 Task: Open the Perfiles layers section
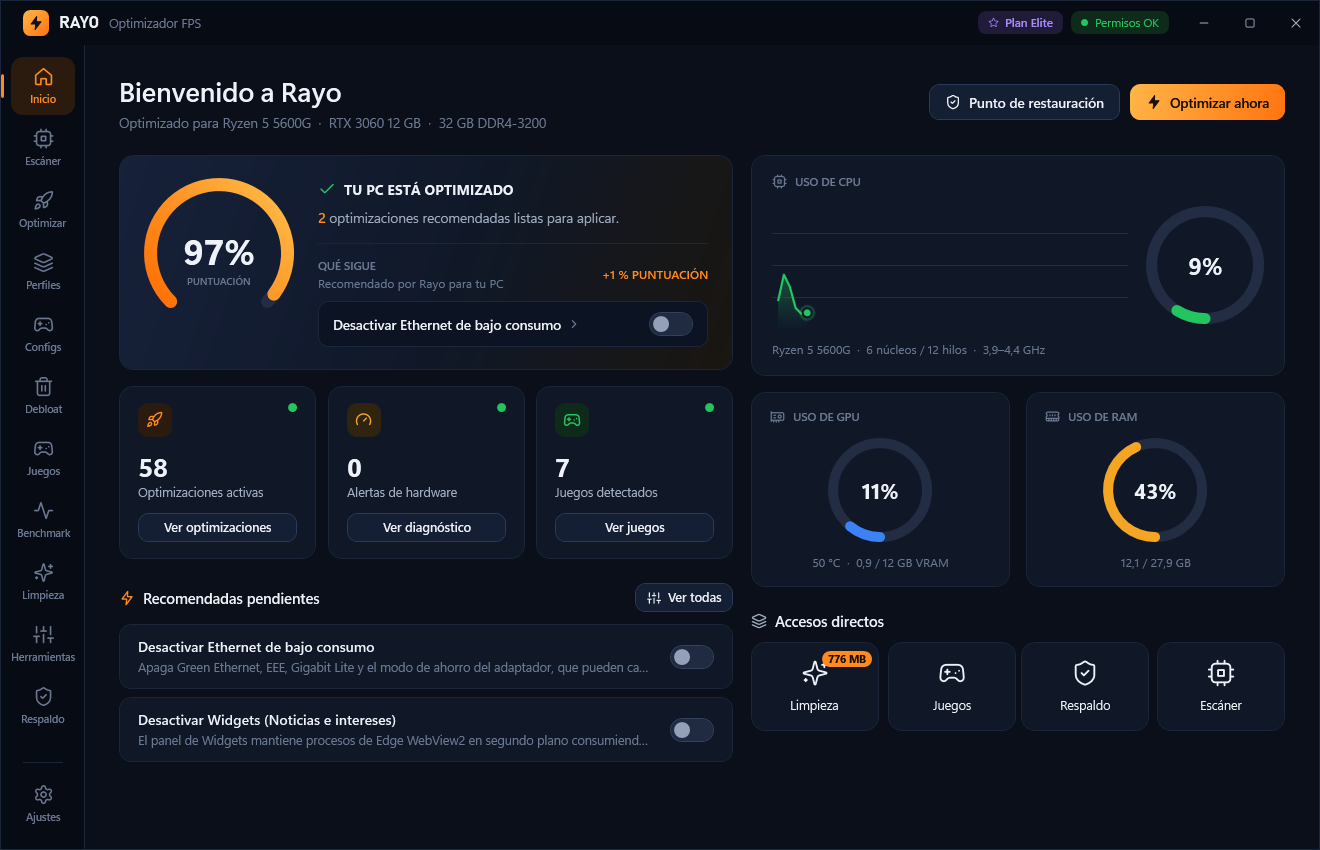tap(43, 272)
